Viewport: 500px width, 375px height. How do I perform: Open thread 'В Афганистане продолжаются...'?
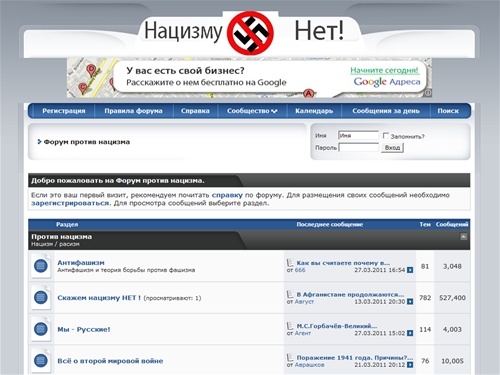350,295
